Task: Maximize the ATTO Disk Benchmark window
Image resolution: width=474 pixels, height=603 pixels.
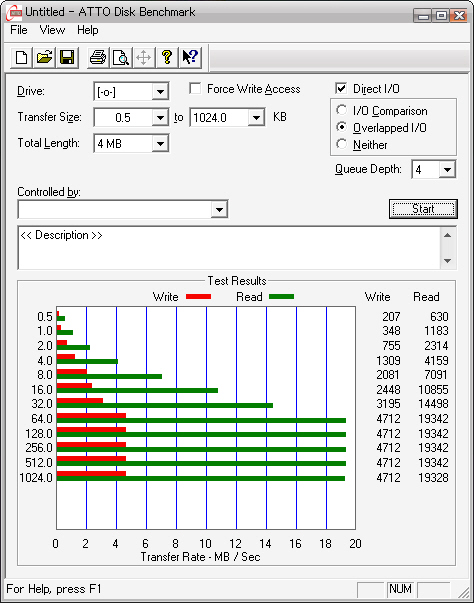Action: (x=442, y=15)
